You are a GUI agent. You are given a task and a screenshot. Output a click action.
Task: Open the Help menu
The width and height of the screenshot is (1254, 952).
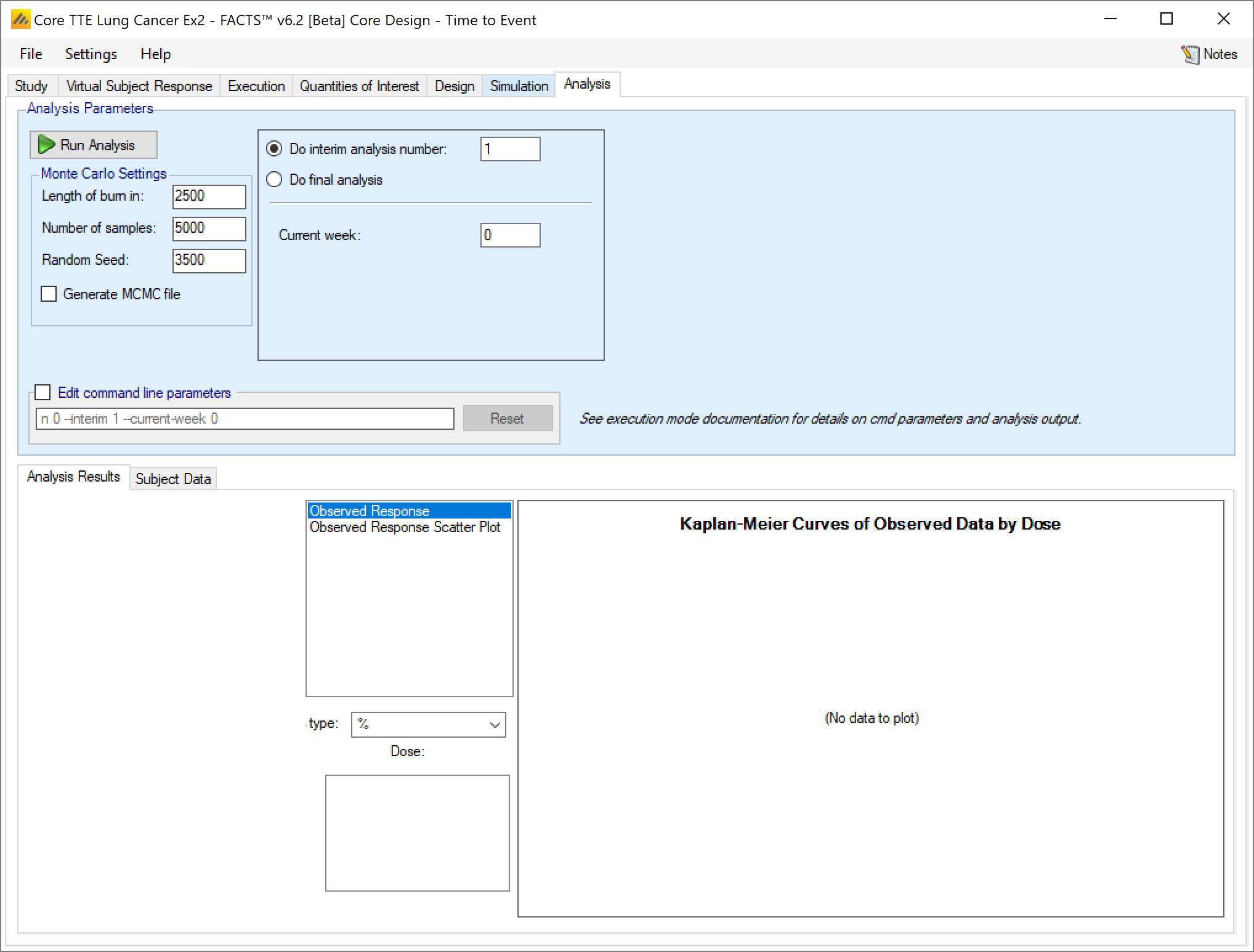pos(155,54)
